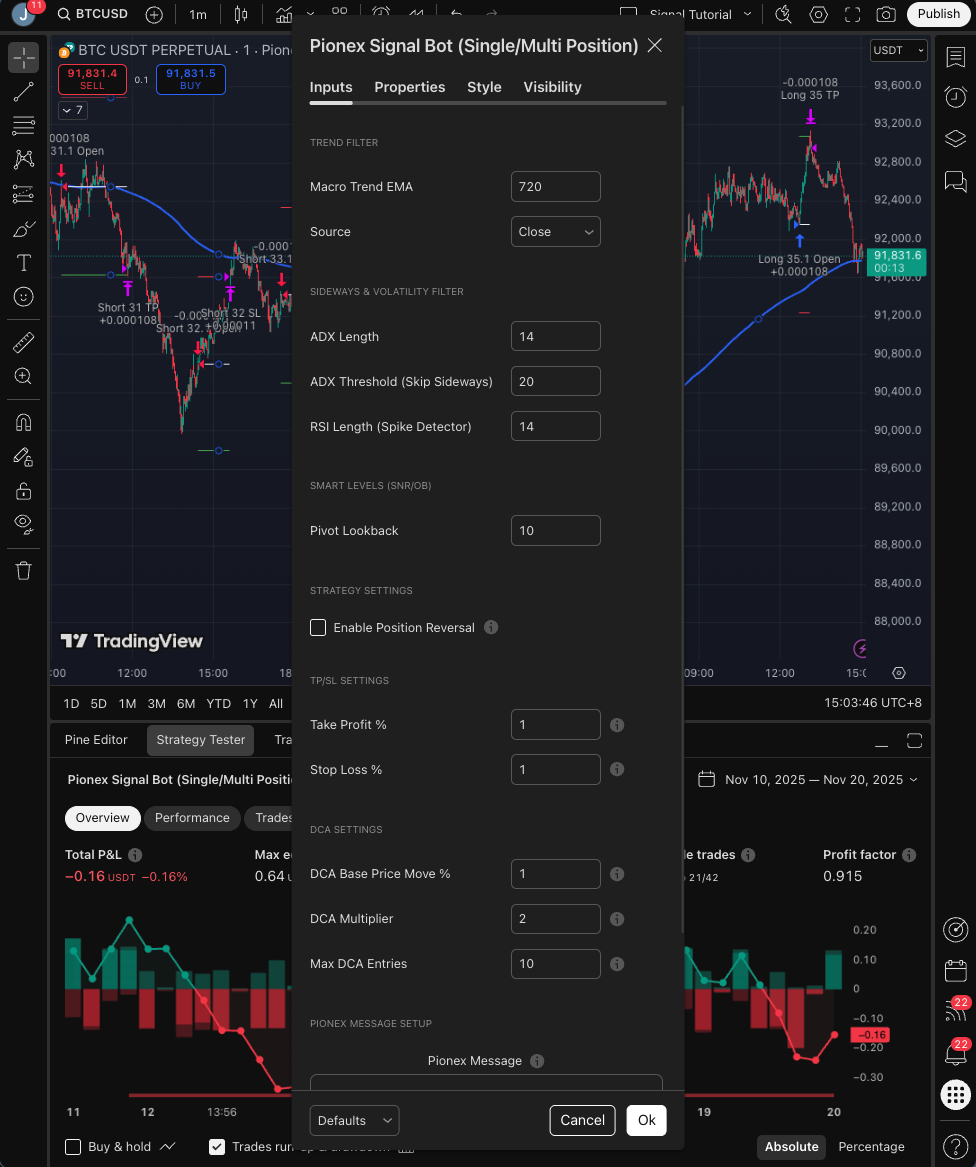Image resolution: width=976 pixels, height=1167 pixels.
Task: Toggle the Buy & hold checkbox
Action: pyautogui.click(x=73, y=1147)
